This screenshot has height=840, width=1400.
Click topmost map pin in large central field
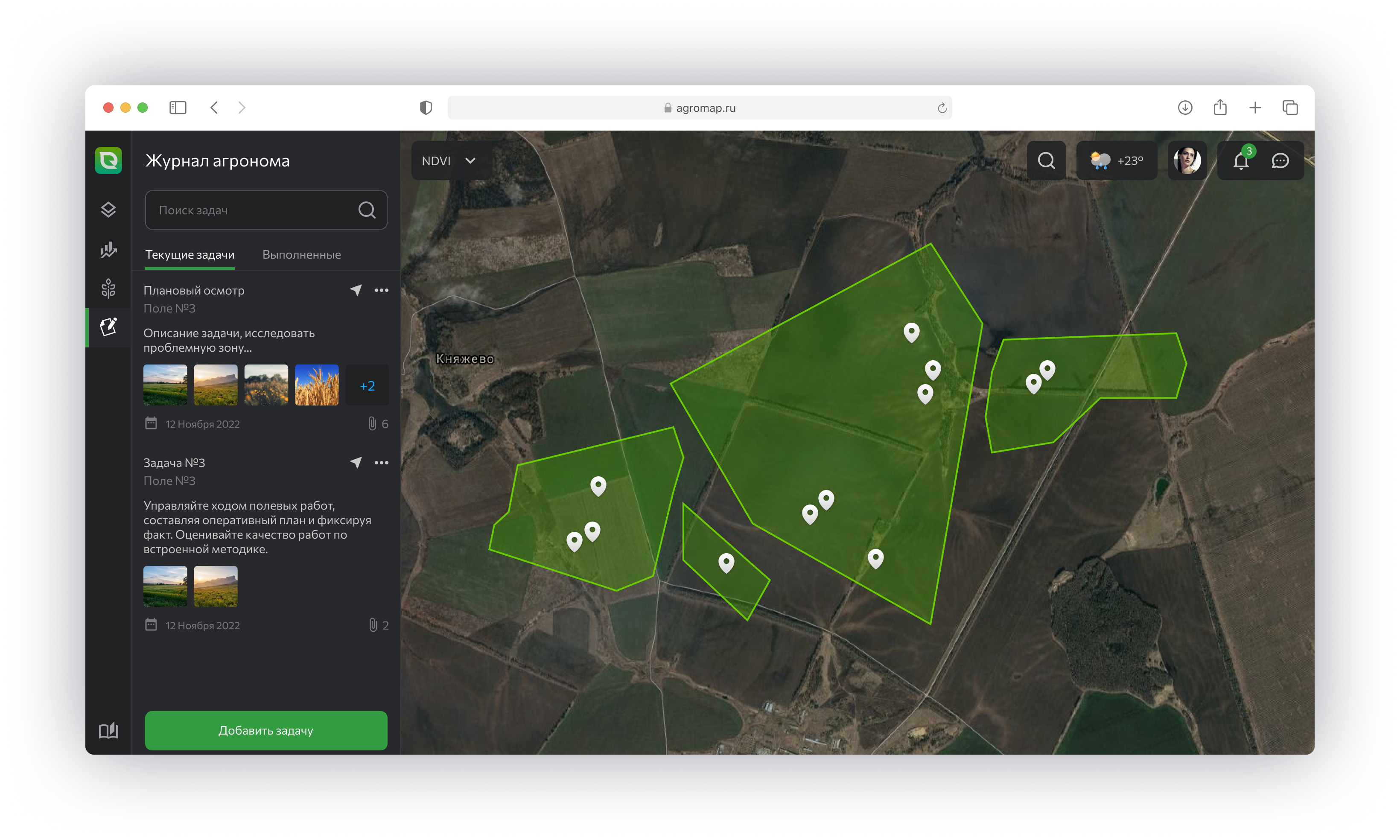tap(911, 332)
